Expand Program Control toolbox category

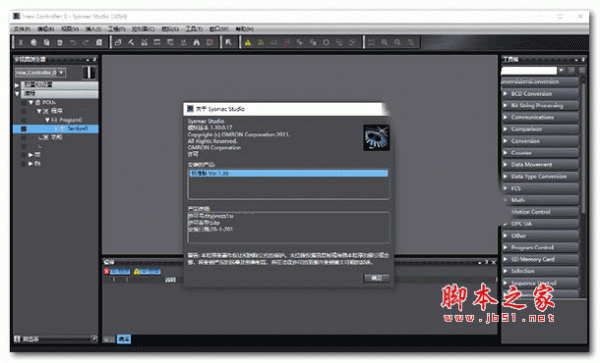pos(540,247)
